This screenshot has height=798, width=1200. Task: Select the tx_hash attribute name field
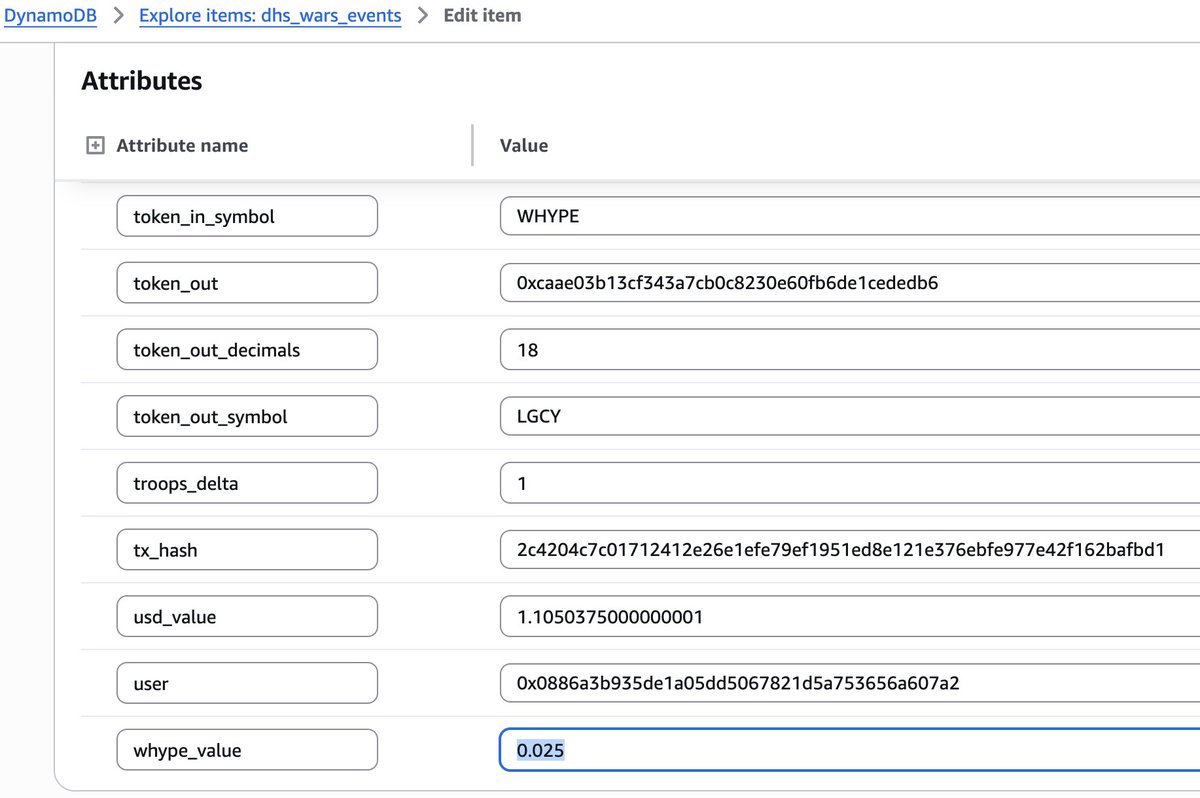247,550
